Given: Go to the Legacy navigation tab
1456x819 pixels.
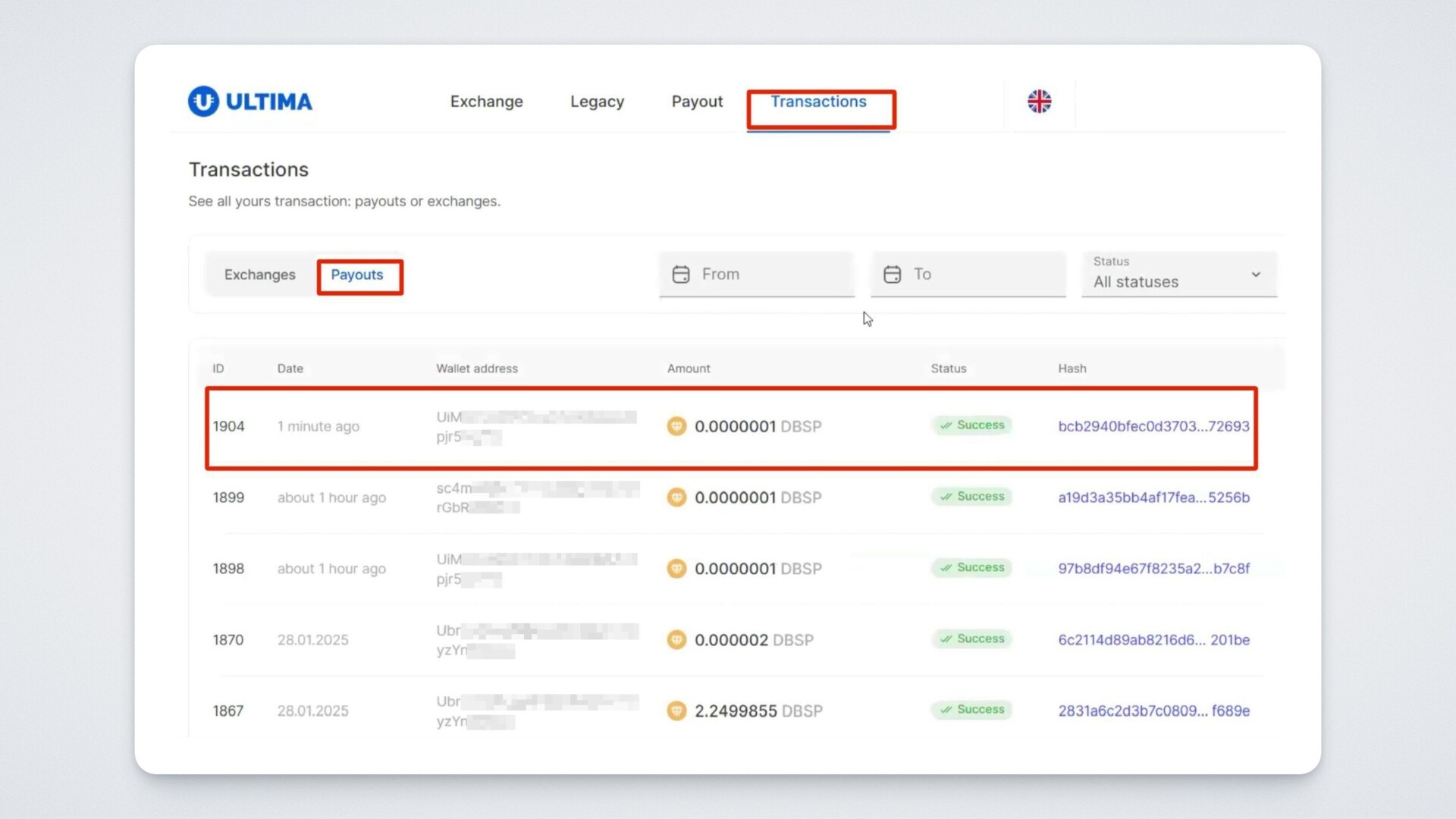Looking at the screenshot, I should (597, 102).
